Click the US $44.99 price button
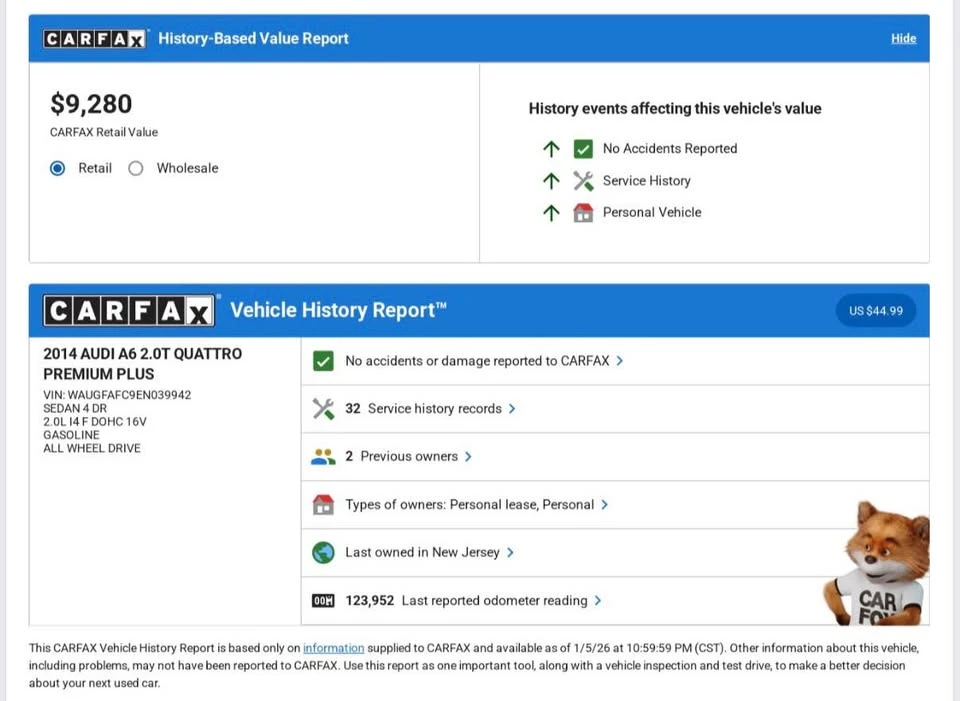The width and height of the screenshot is (960, 701). click(x=876, y=311)
